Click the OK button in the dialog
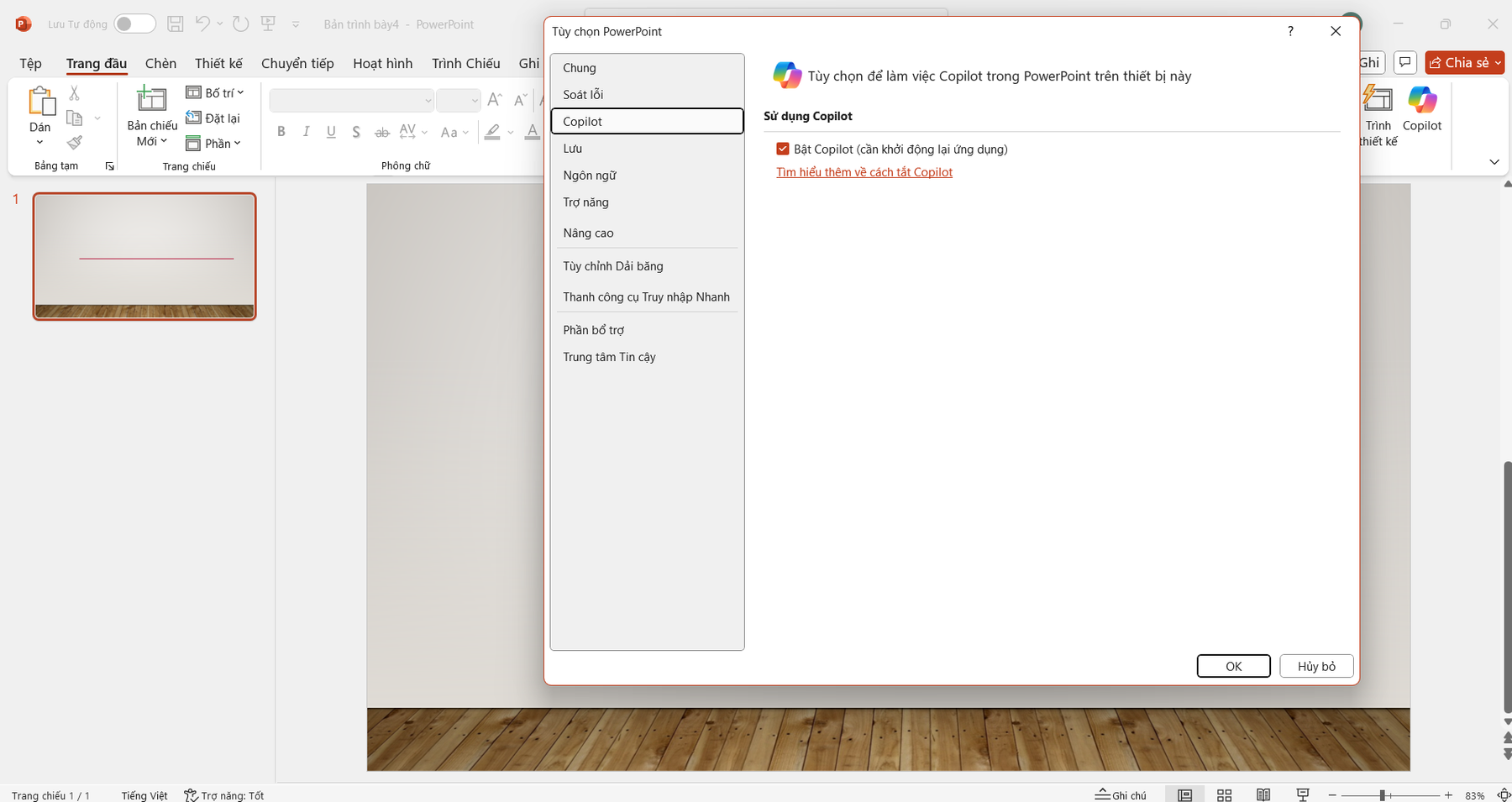The width and height of the screenshot is (1512, 802). point(1232,666)
